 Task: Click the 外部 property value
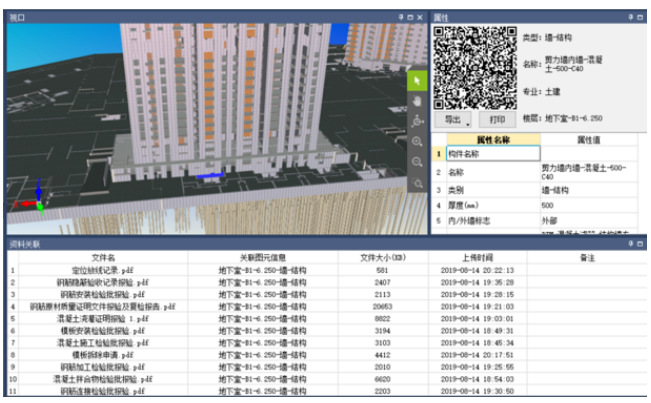point(549,221)
